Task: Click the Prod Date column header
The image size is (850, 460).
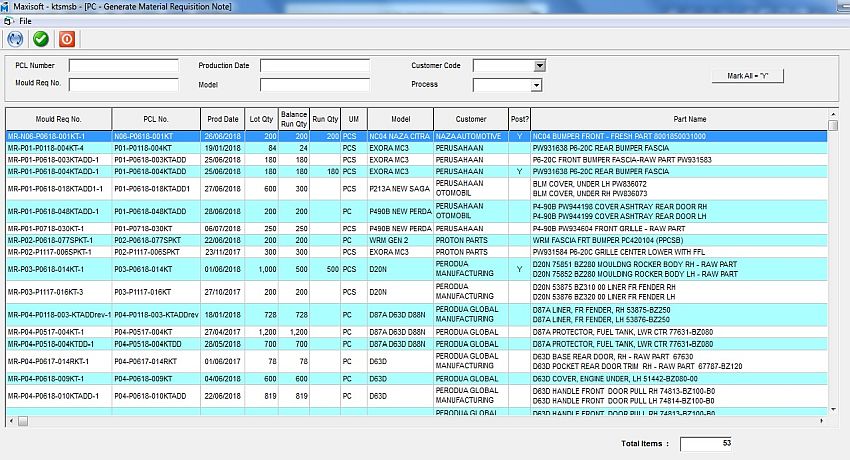Action: coord(224,118)
